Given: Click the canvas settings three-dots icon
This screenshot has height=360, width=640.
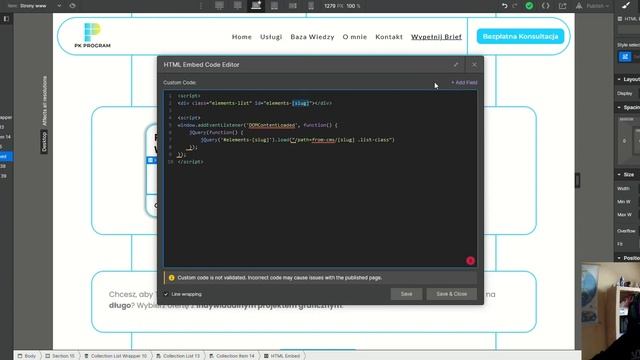Looking at the screenshot, I should [201, 6].
